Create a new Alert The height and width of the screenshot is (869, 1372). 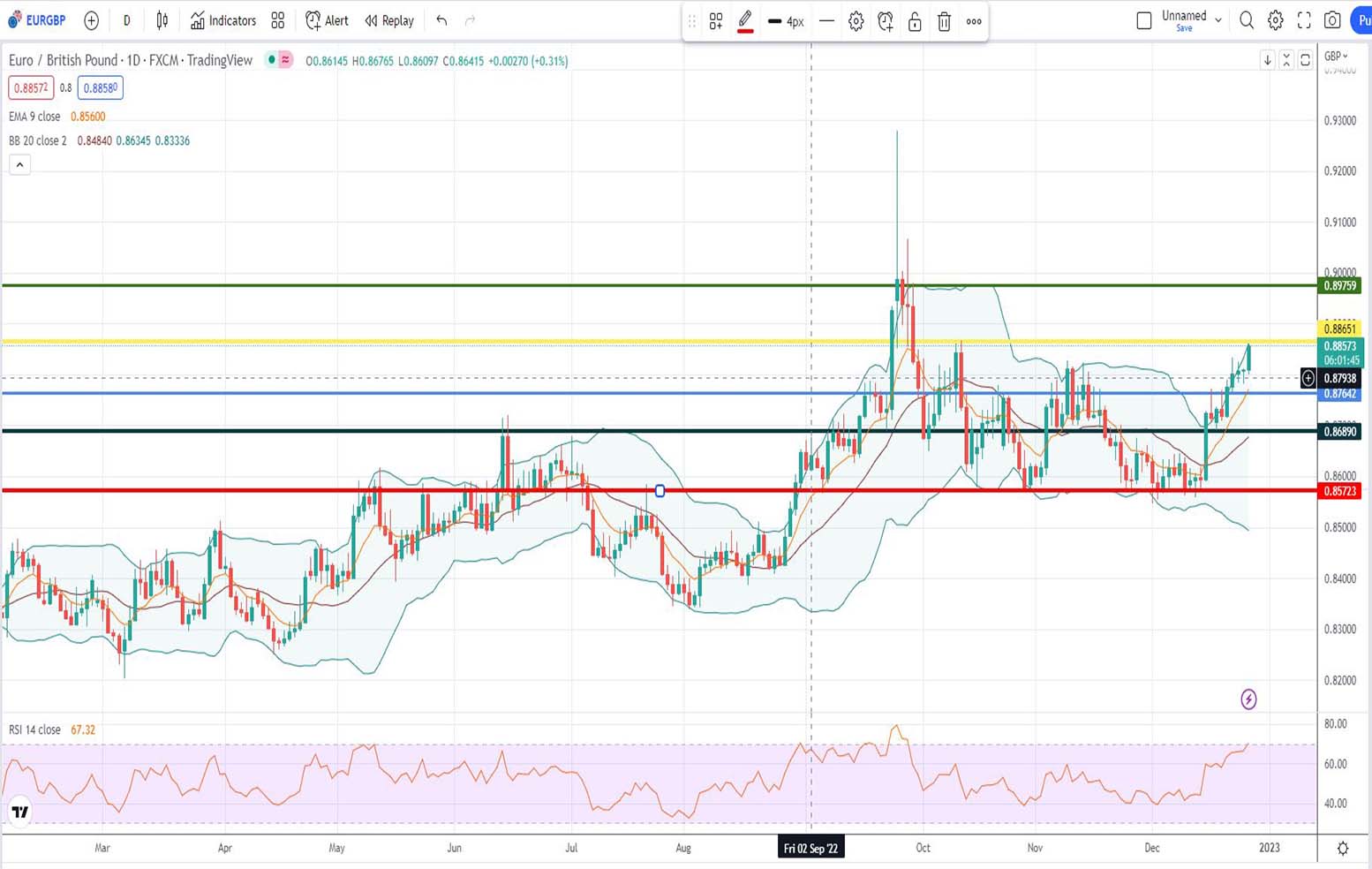point(327,20)
